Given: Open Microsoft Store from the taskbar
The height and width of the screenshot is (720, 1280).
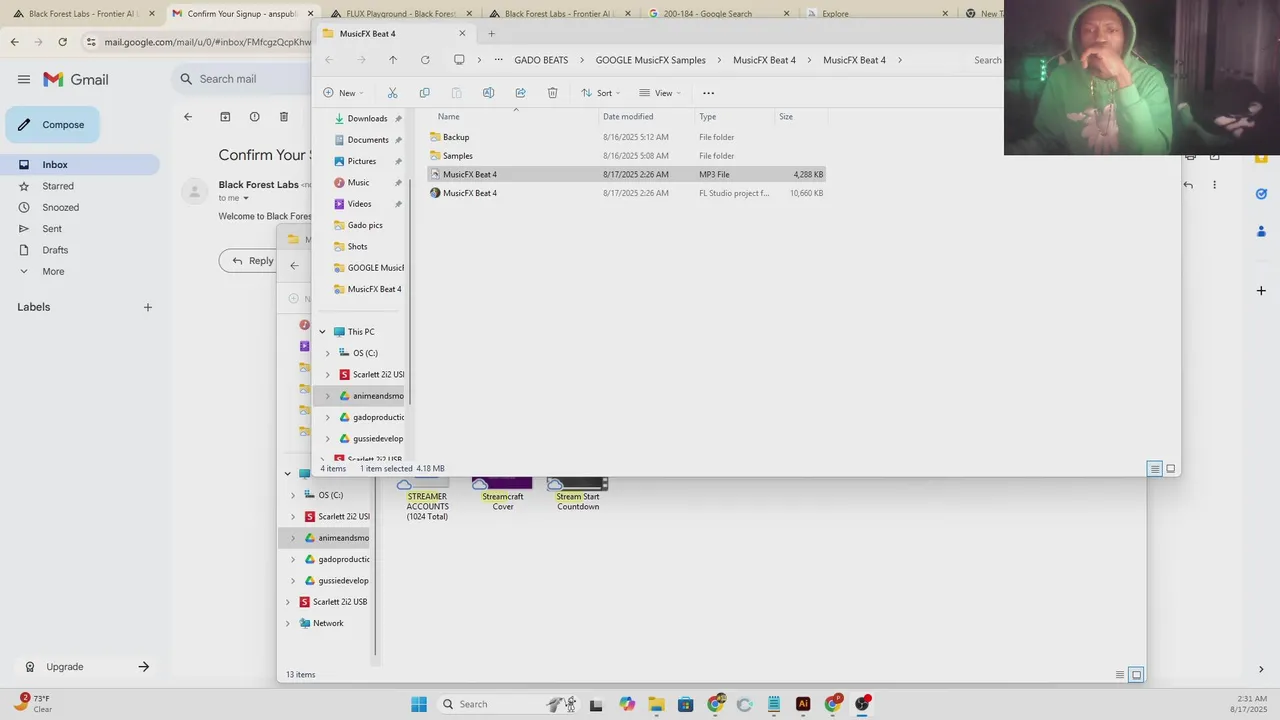Looking at the screenshot, I should coord(685,704).
